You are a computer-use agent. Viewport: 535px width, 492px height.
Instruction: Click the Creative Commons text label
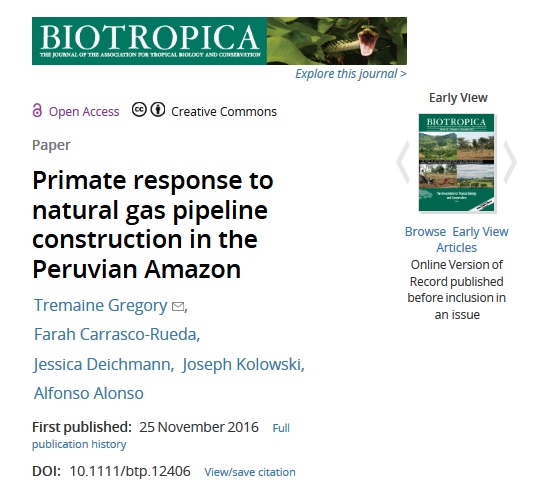(x=224, y=112)
